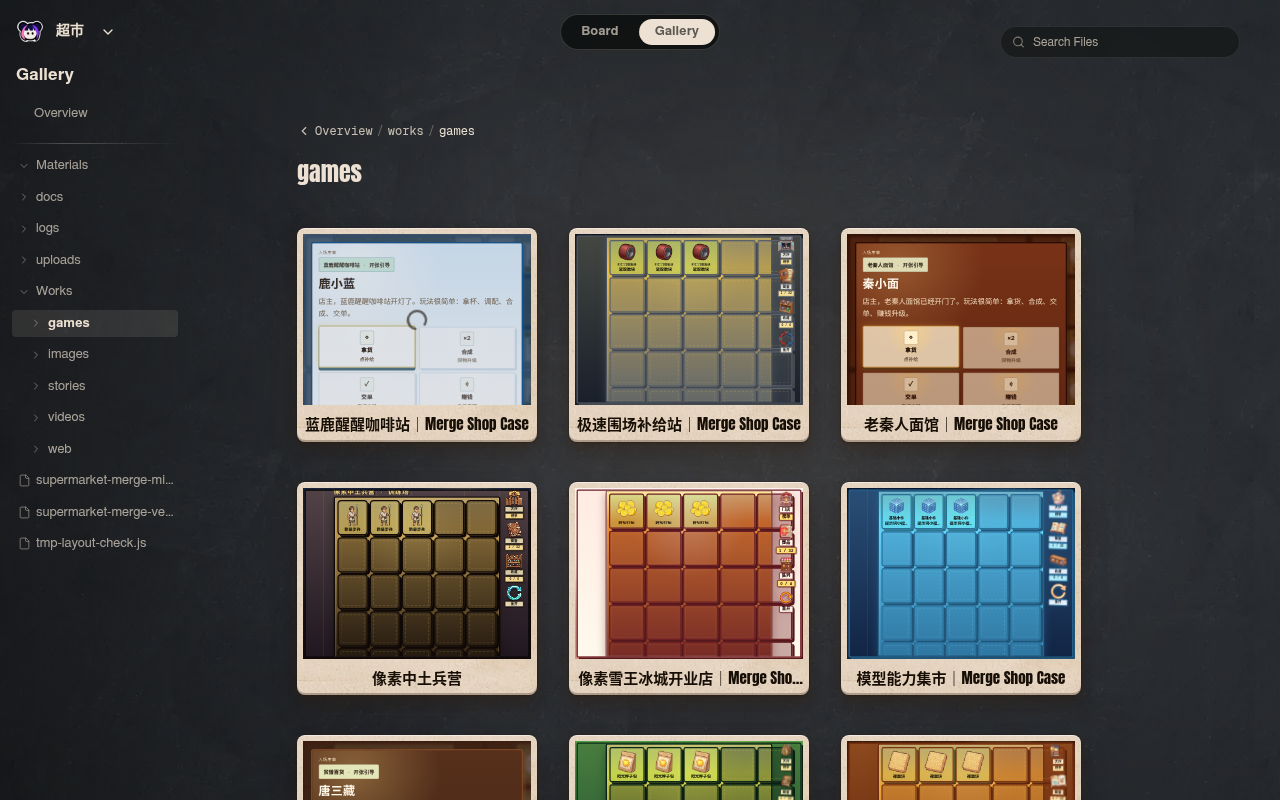Expand the uploads folder chevron

click(24, 260)
